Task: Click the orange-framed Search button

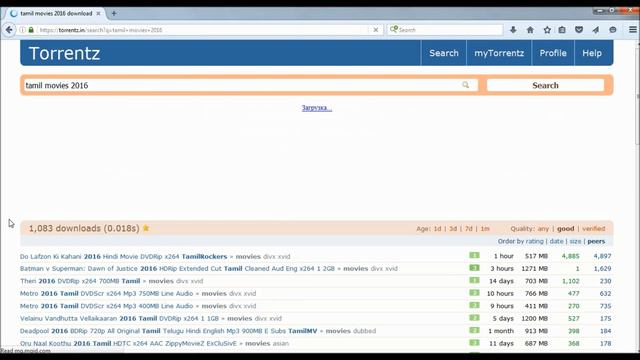Action: coord(545,85)
